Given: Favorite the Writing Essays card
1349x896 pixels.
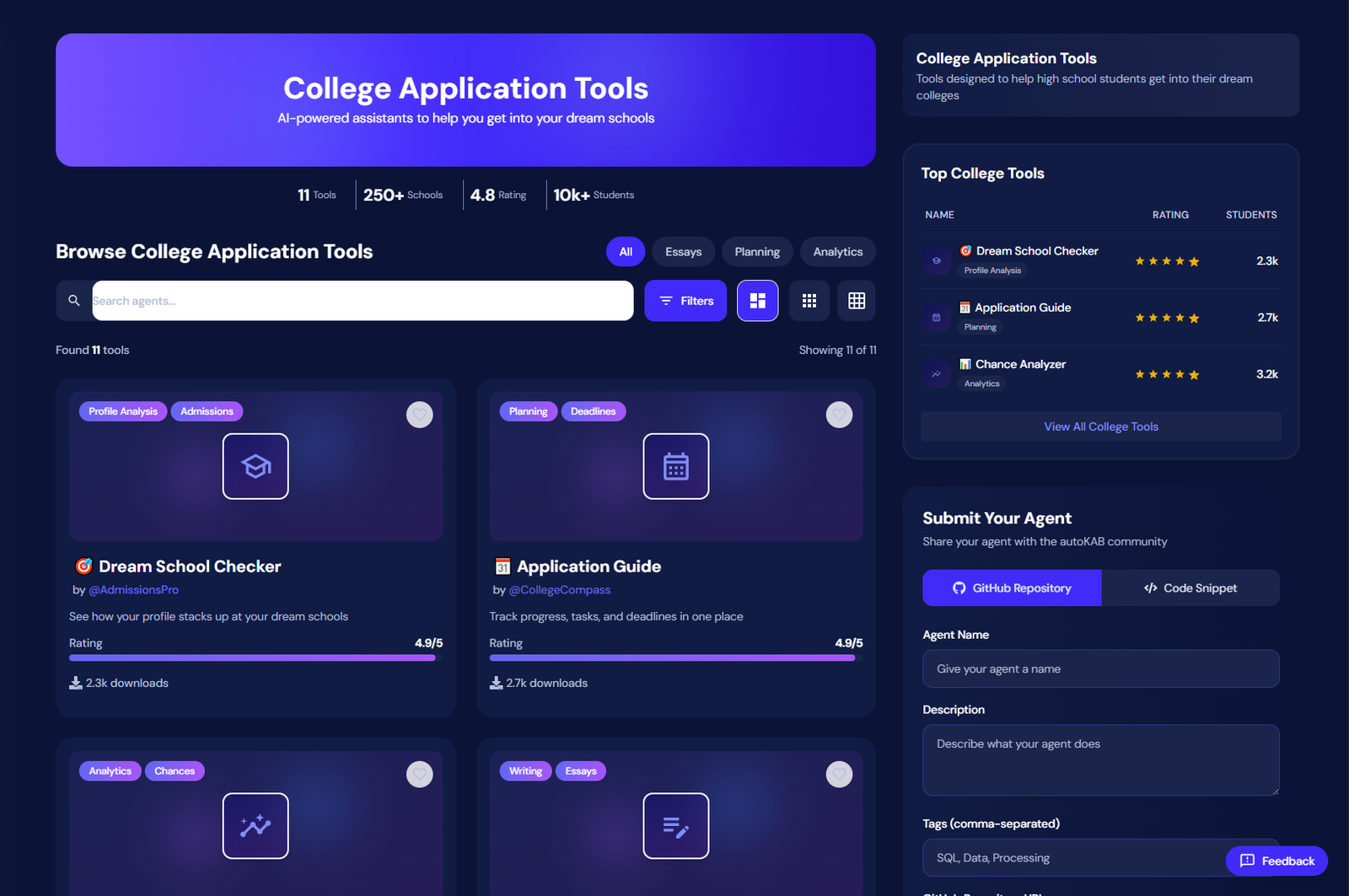Looking at the screenshot, I should tap(839, 774).
